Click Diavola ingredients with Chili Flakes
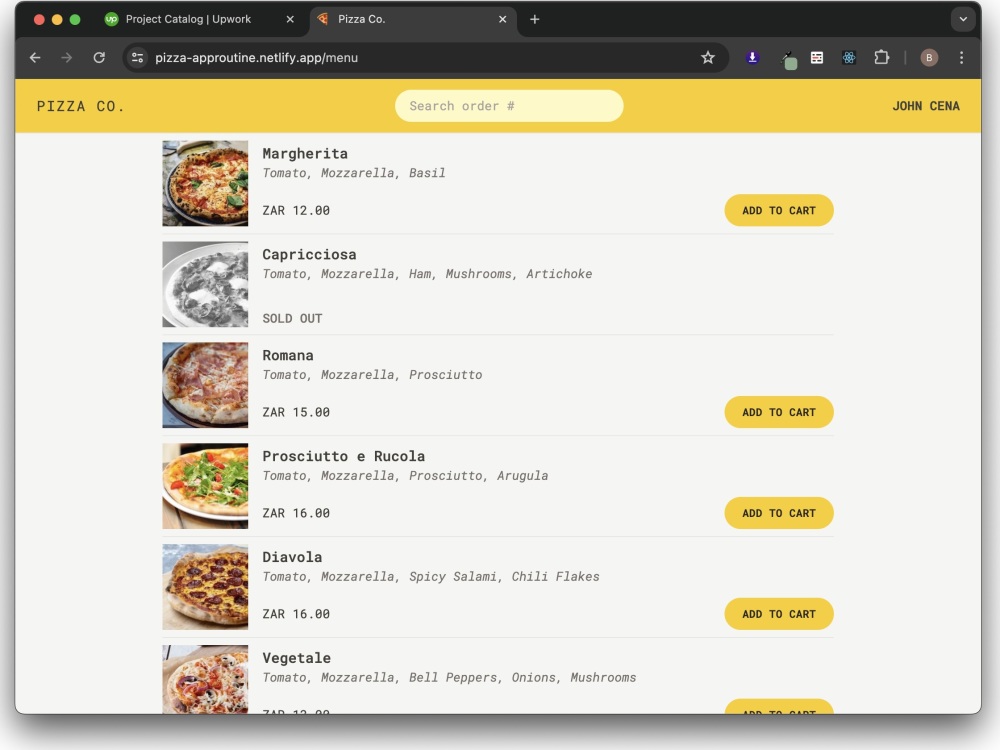This screenshot has height=750, width=1000. tap(431, 577)
